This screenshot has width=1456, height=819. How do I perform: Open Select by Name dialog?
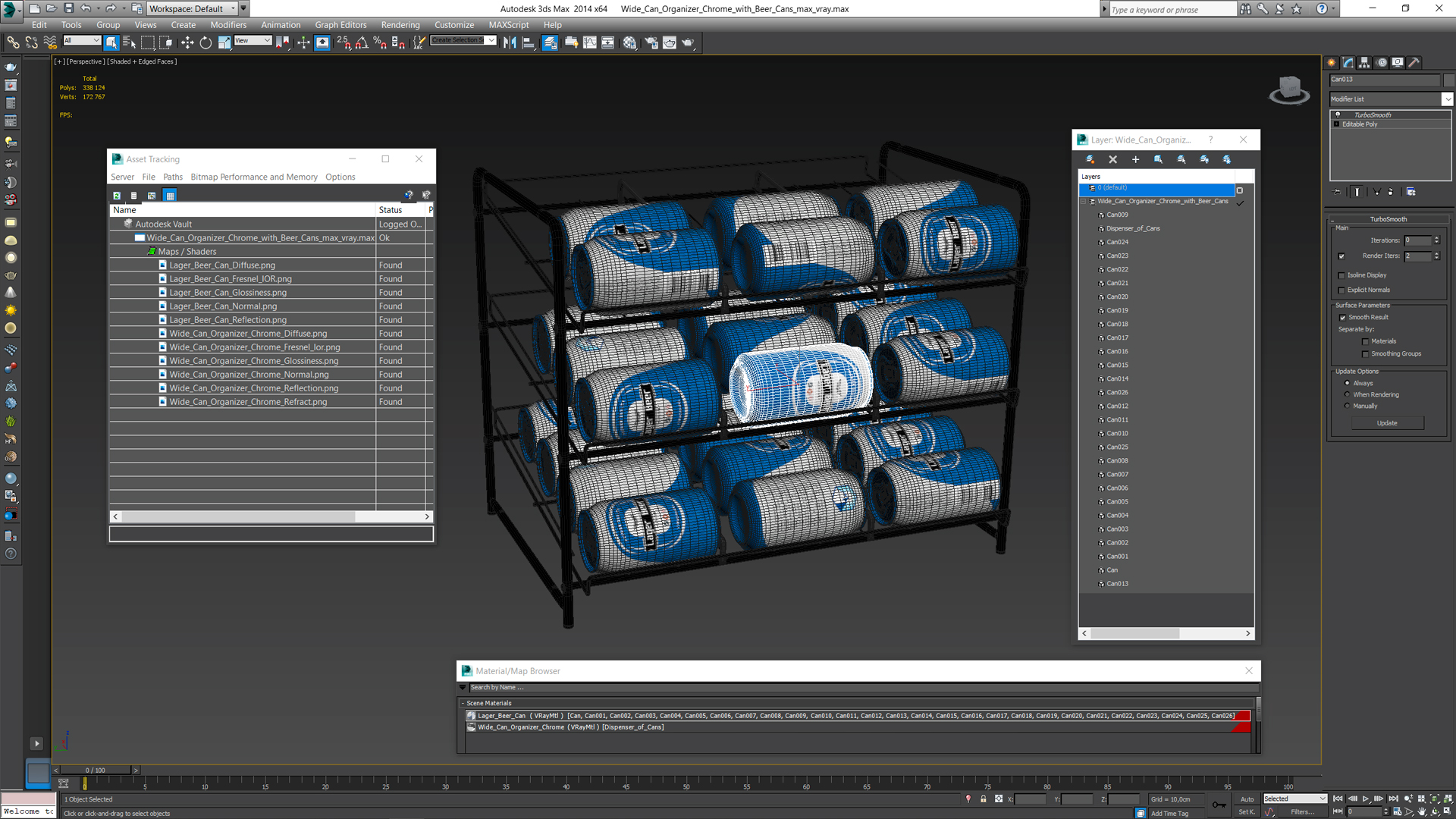click(x=130, y=42)
